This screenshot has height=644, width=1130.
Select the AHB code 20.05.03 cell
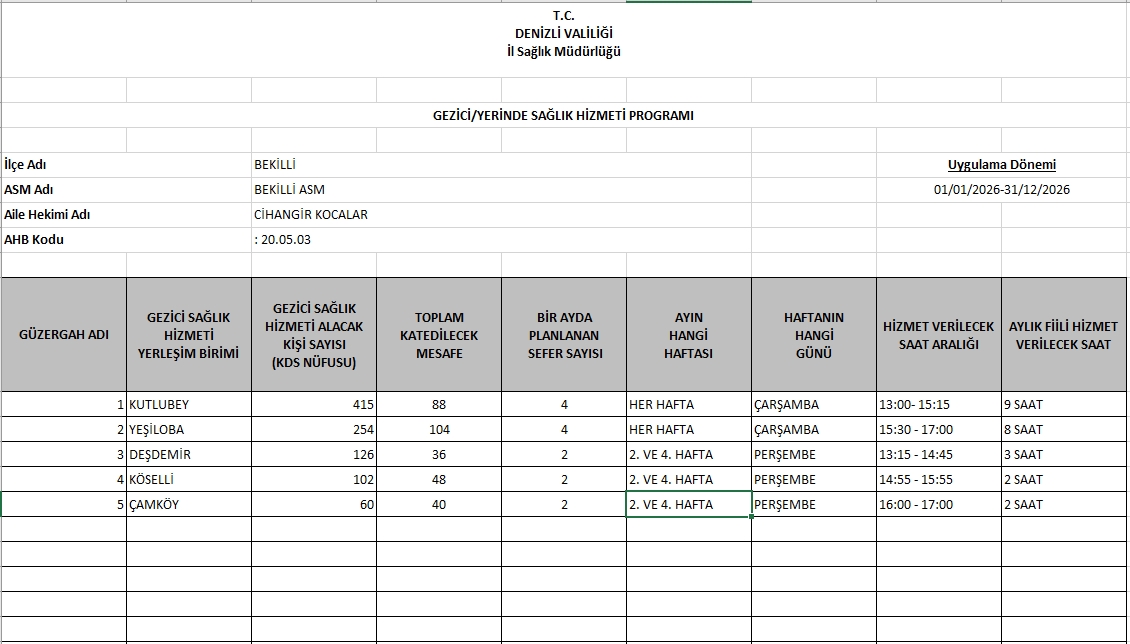[283, 240]
